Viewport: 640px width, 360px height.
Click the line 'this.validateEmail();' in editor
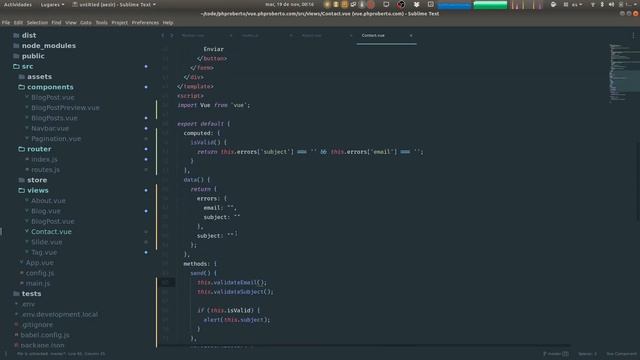231,282
